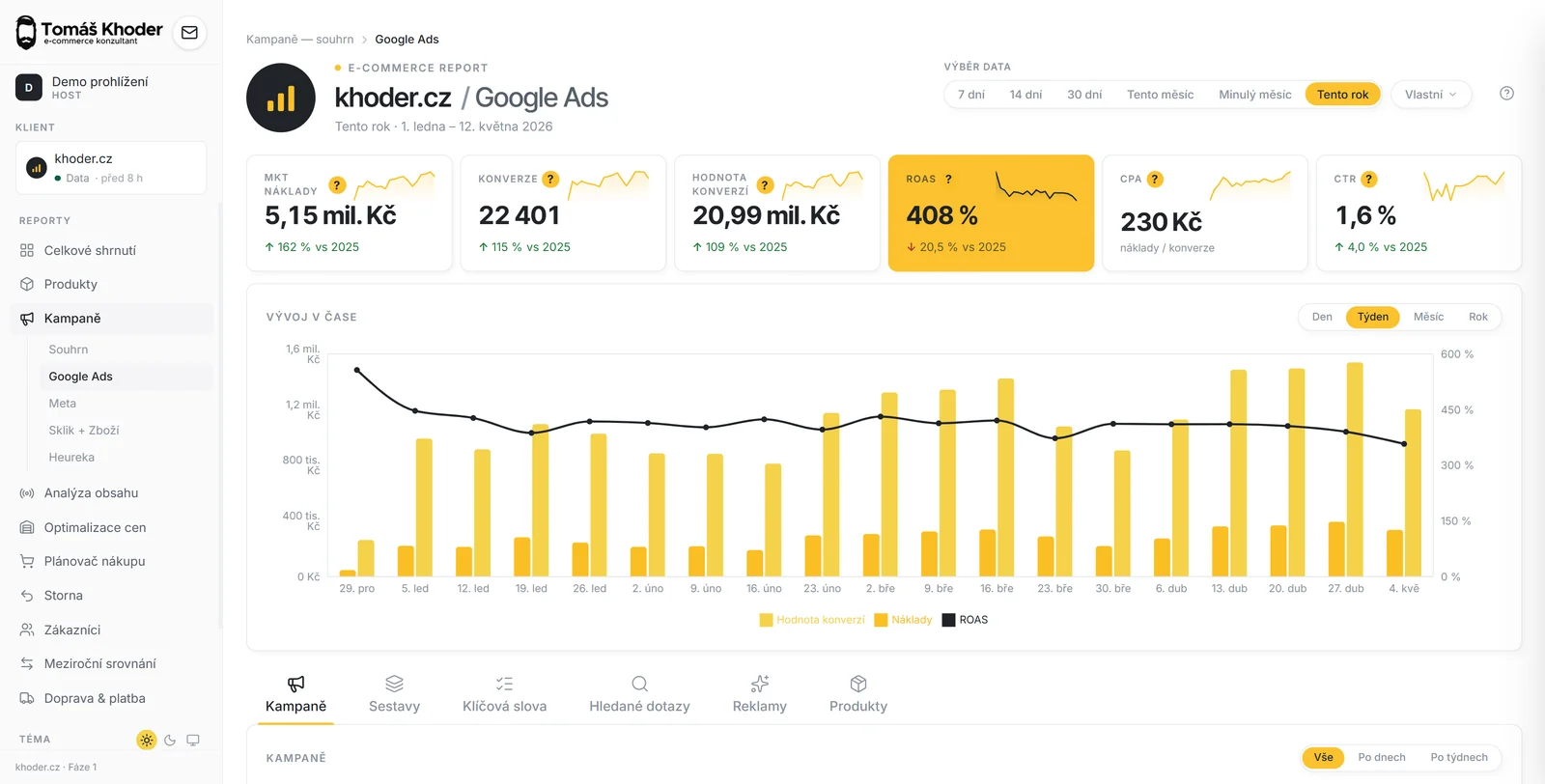Click the 27. dub conversion value bar
Image resolution: width=1545 pixels, height=784 pixels.
click(1355, 469)
